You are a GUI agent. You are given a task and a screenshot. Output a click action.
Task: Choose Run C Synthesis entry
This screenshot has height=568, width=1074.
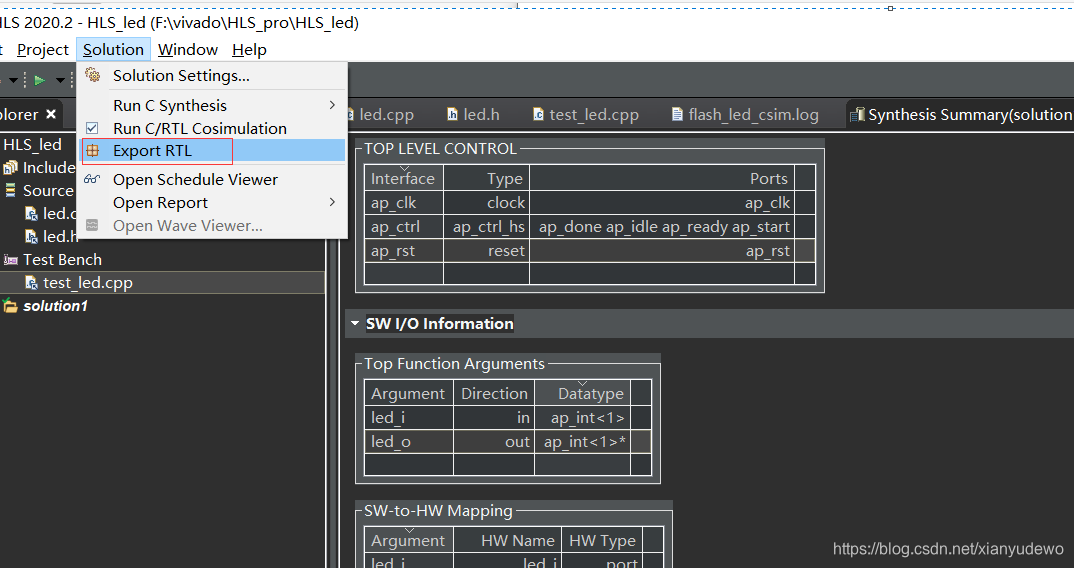coord(170,106)
